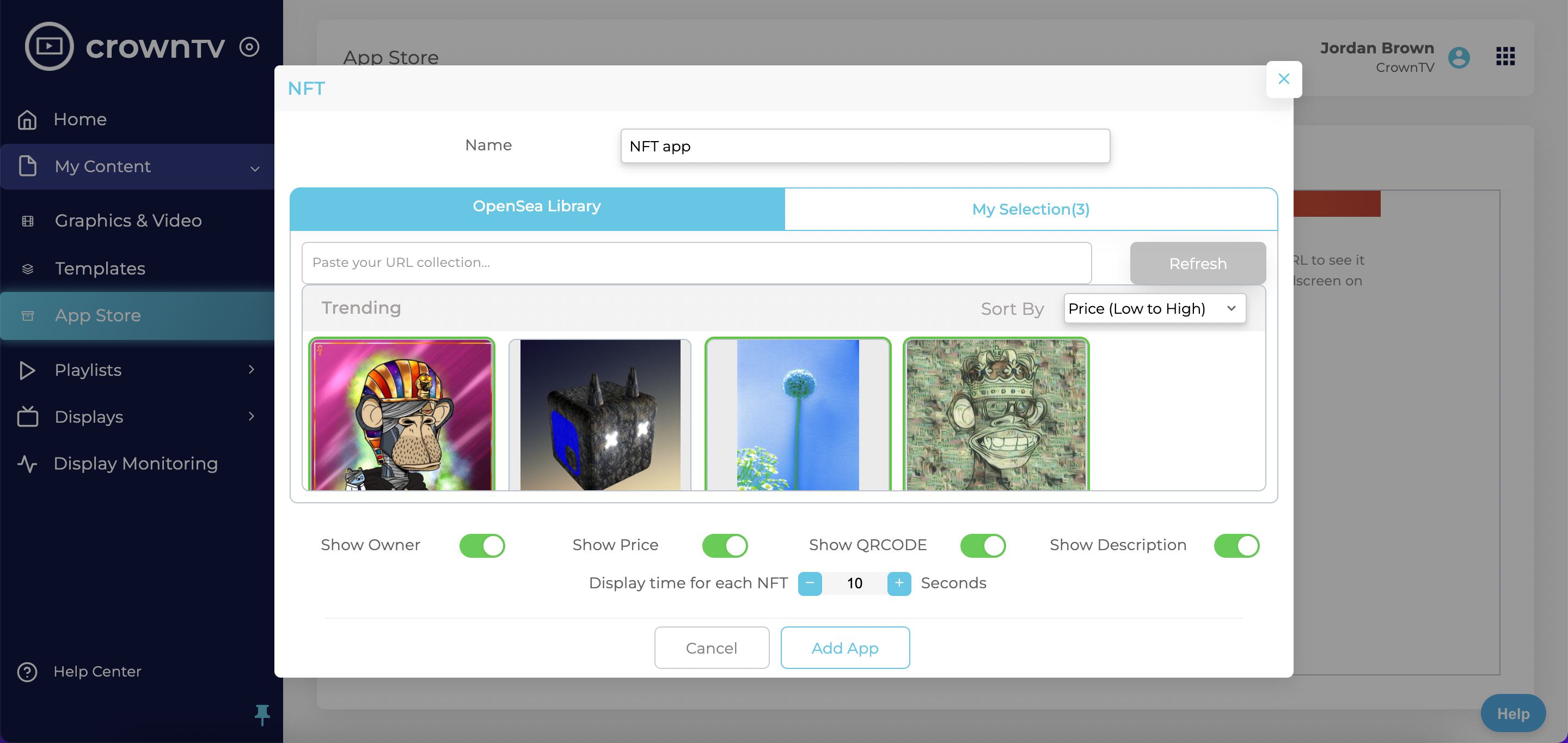Select the dark cube NFT thumbnail
Viewport: 1568px width, 743px height.
pyautogui.click(x=600, y=415)
